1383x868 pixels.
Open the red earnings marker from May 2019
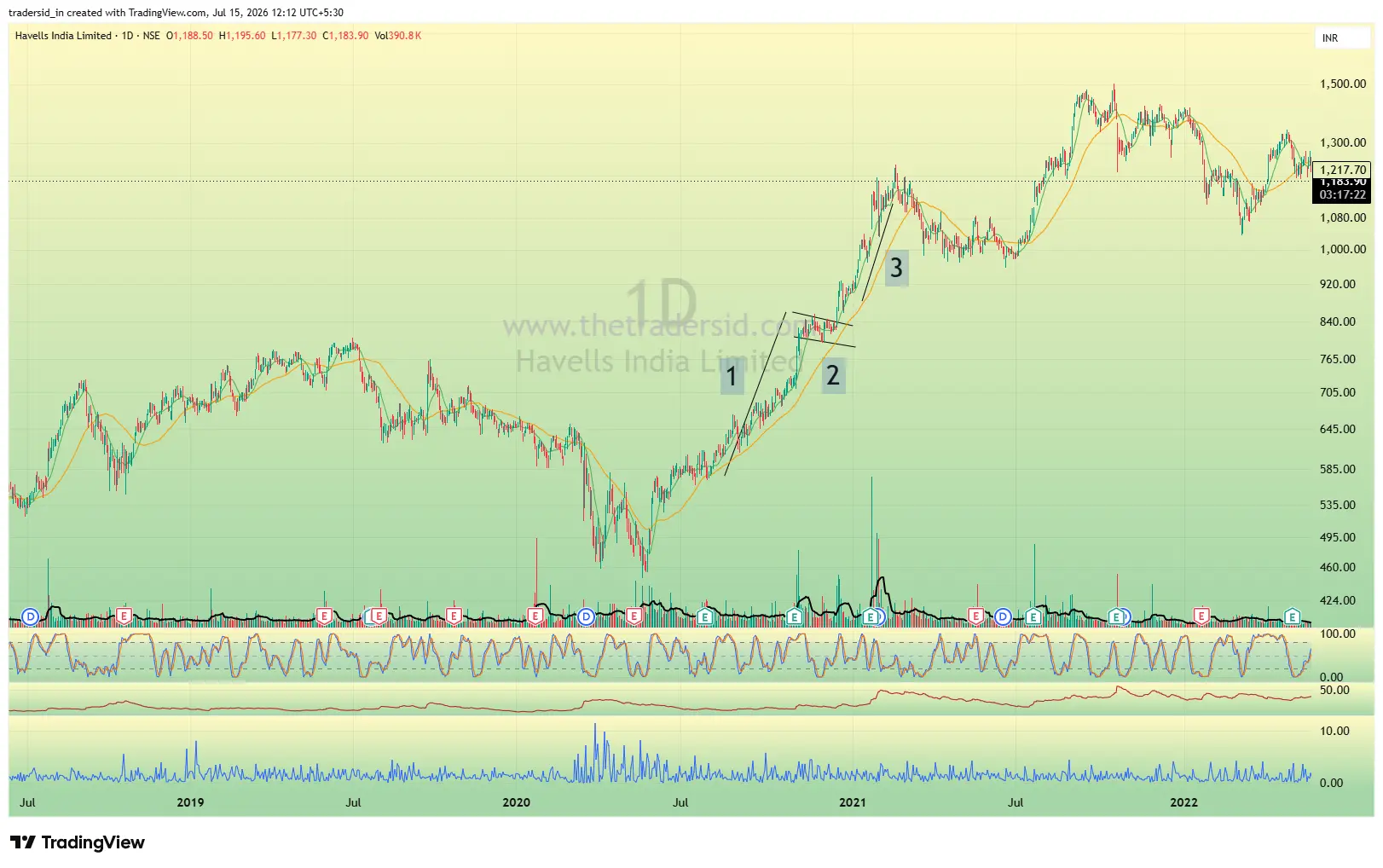(324, 616)
